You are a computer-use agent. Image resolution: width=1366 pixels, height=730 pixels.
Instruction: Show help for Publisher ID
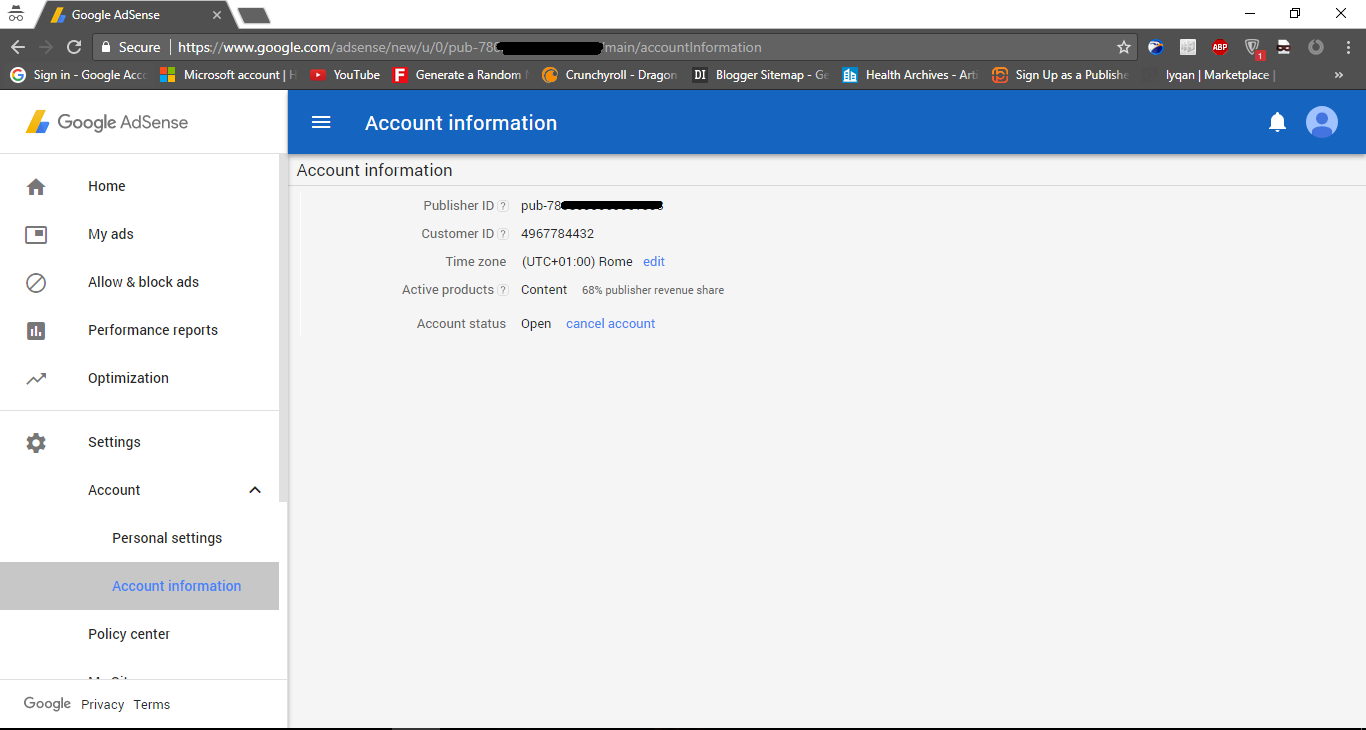(x=503, y=206)
